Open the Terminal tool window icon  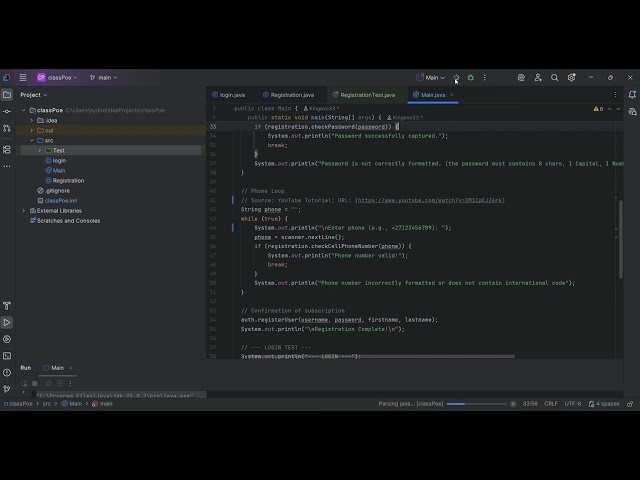7,356
